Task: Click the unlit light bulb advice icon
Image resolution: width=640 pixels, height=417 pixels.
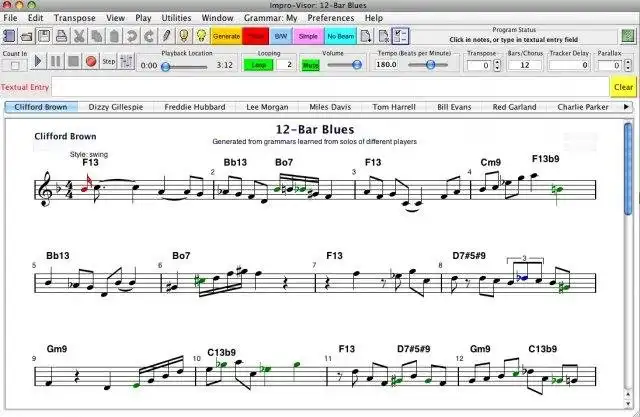Action: click(x=184, y=36)
